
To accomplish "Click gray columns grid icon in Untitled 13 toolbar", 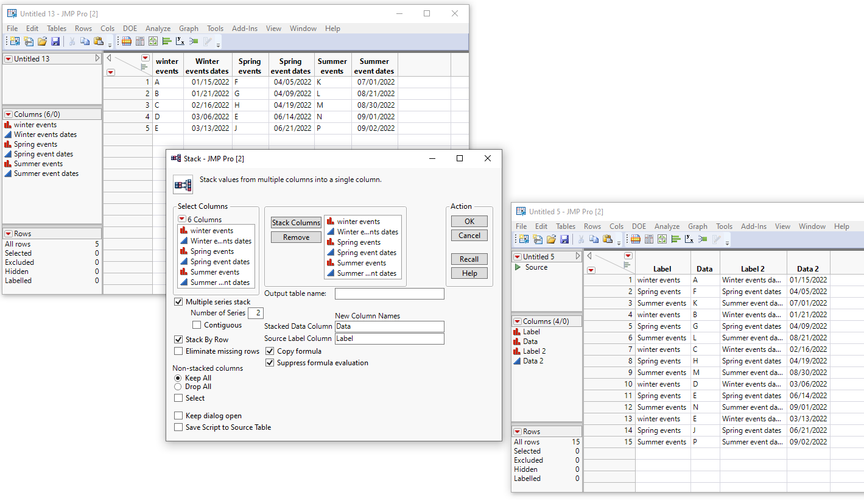I will (x=140, y=41).
